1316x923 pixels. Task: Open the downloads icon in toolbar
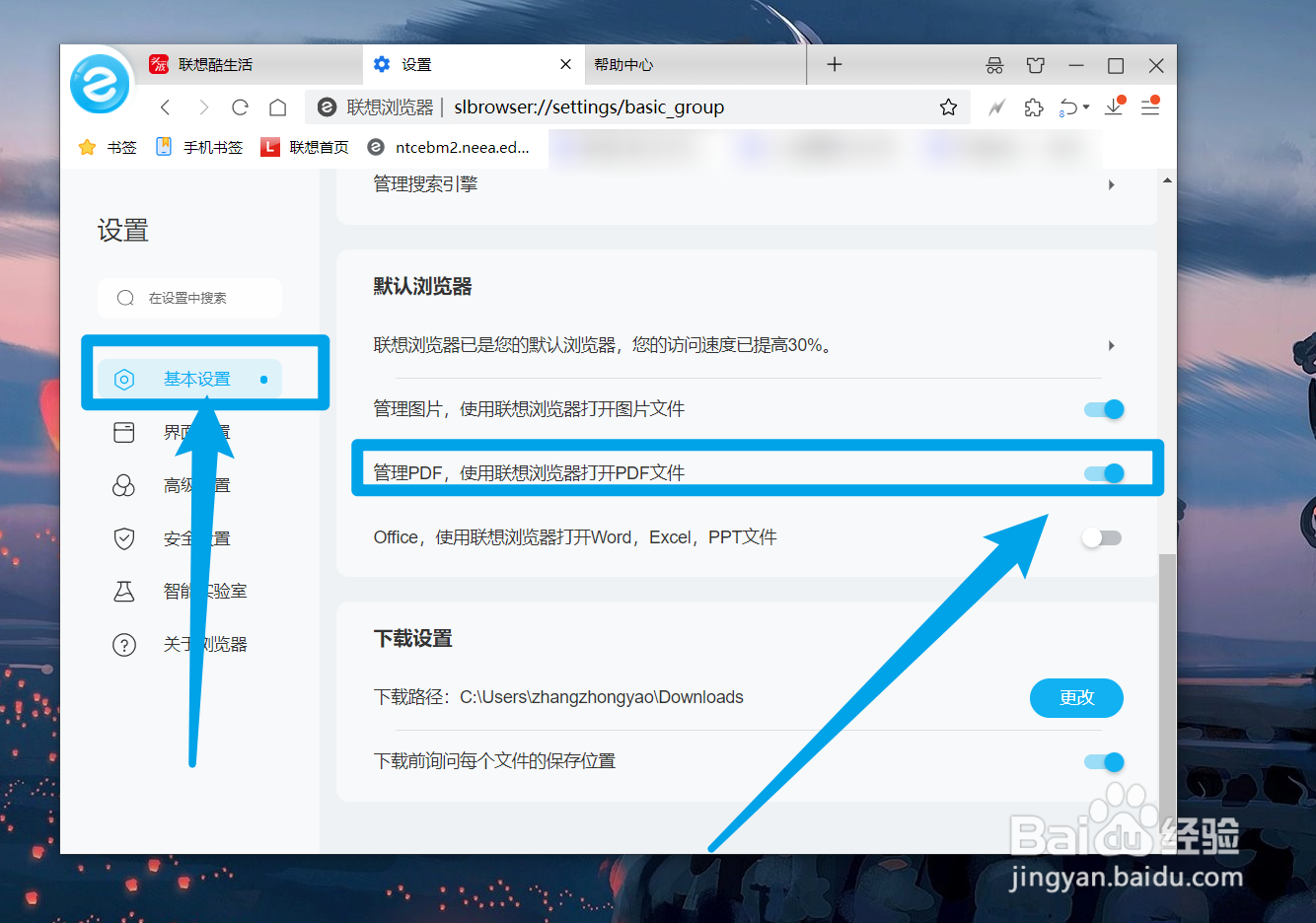1115,106
